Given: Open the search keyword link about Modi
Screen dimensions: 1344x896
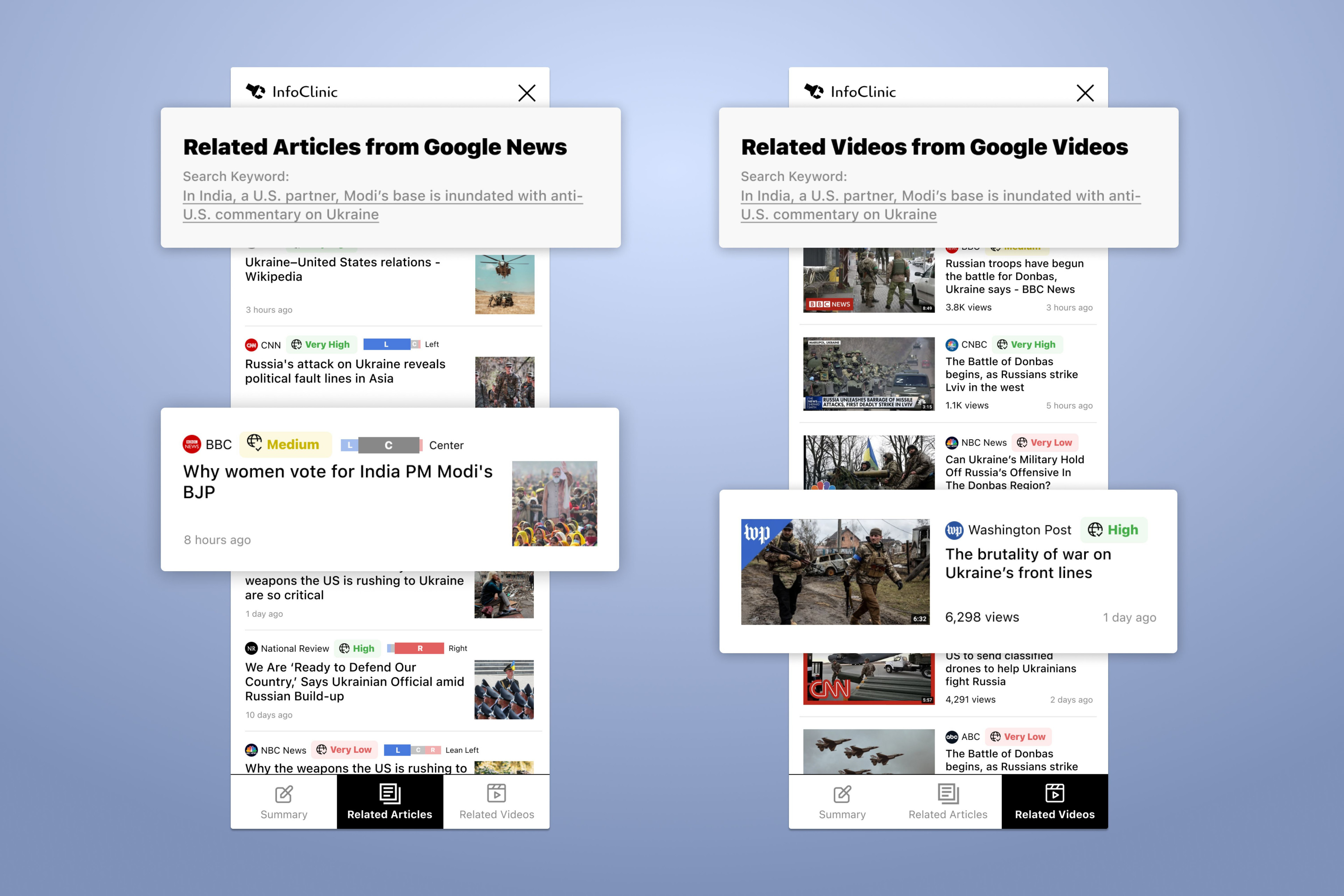Looking at the screenshot, I should [383, 204].
